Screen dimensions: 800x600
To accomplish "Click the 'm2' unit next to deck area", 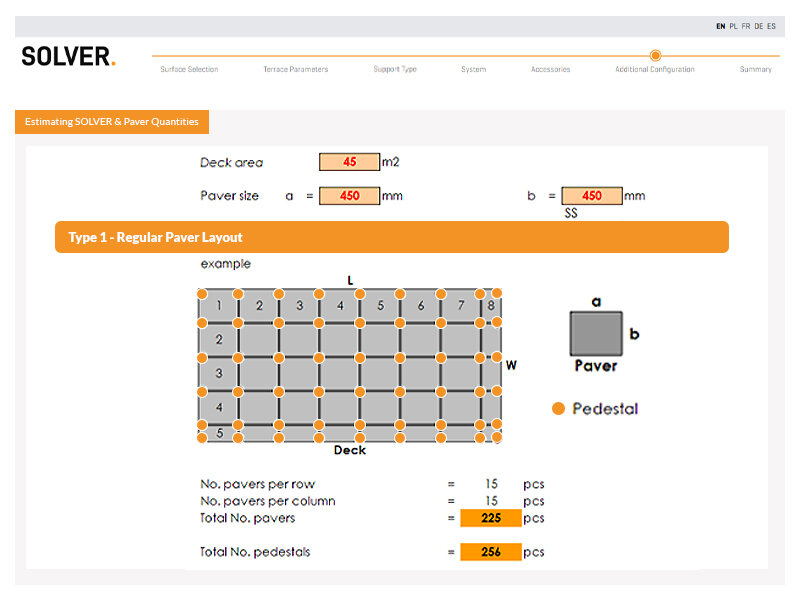I will point(391,162).
